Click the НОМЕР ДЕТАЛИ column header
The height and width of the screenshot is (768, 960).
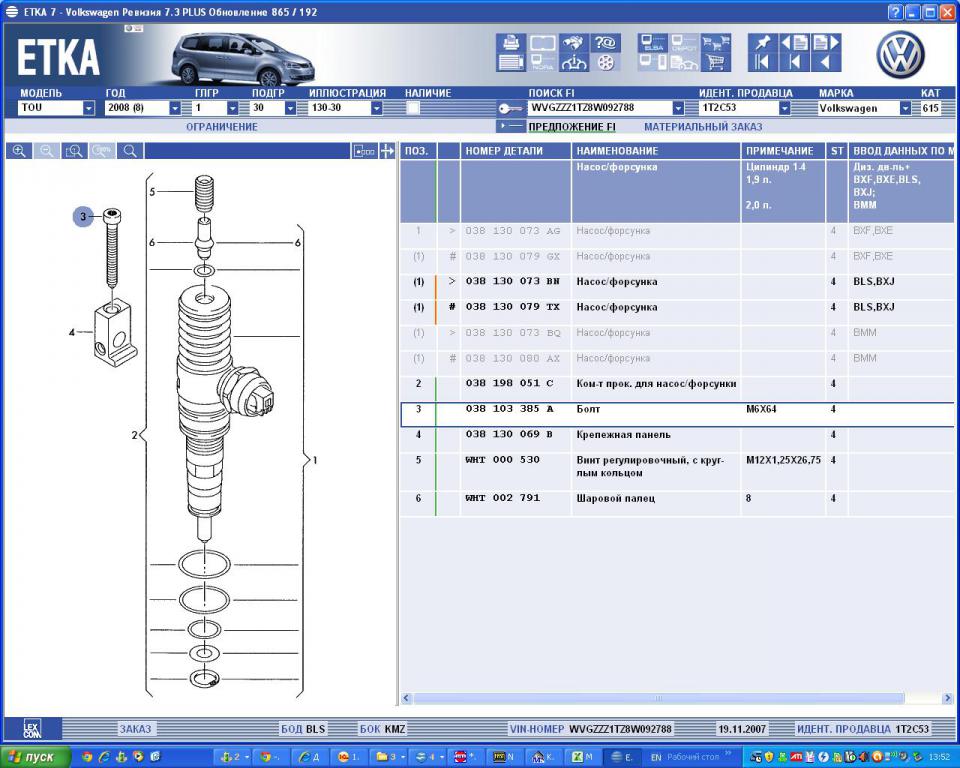pos(516,151)
